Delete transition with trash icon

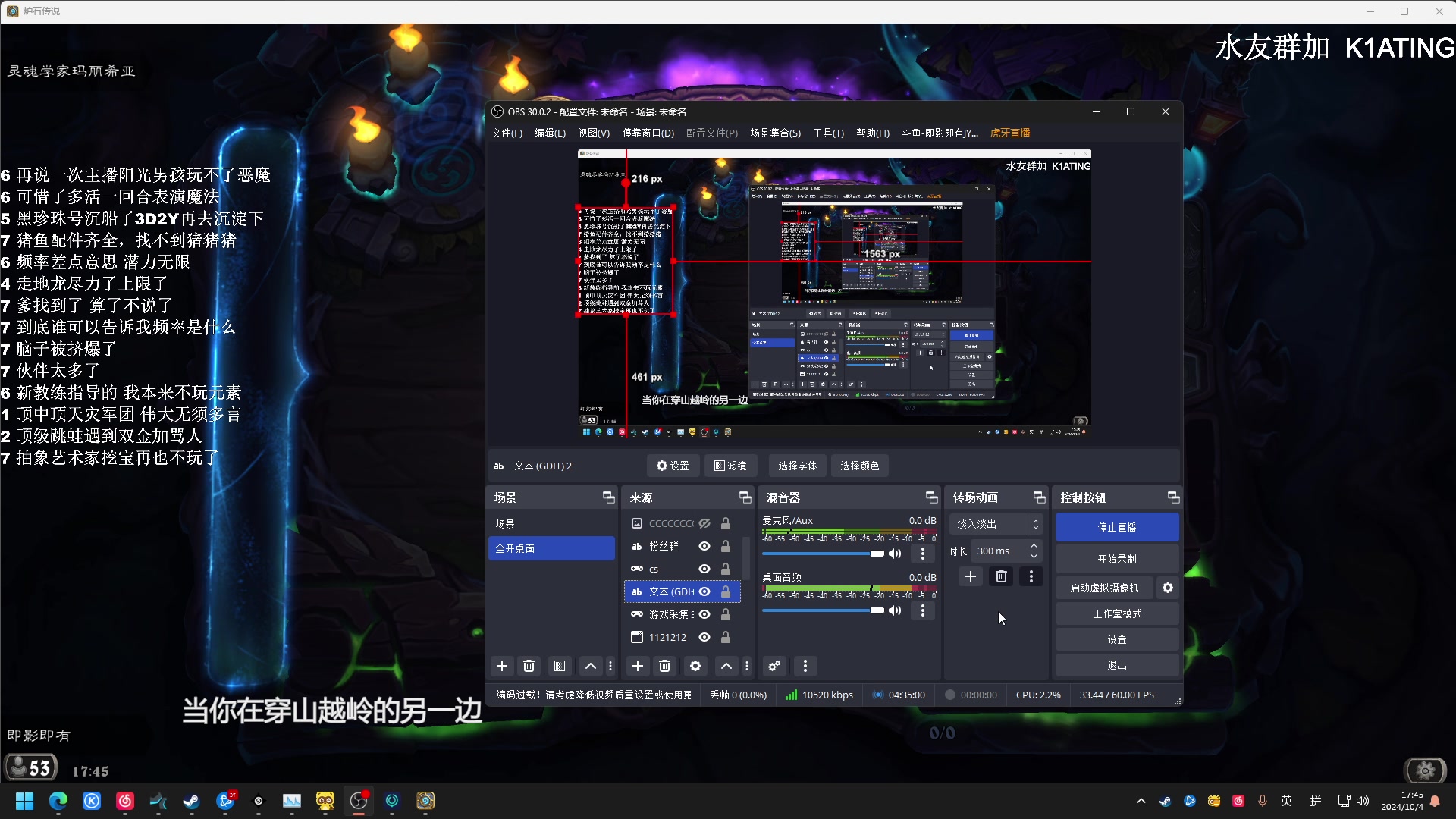point(1001,576)
